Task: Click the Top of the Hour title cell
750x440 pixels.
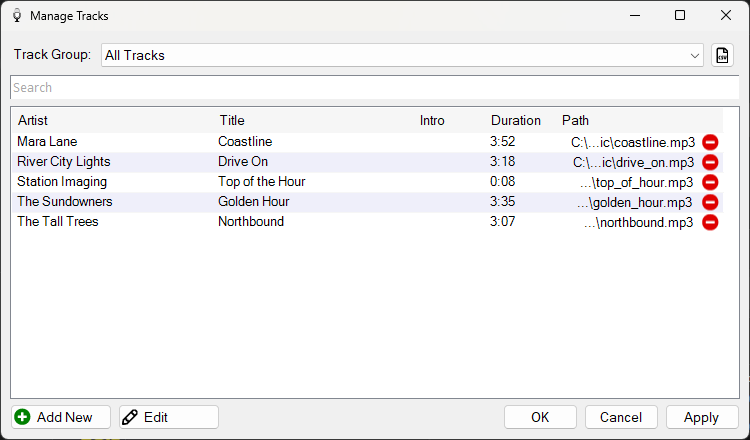Action: (x=262, y=182)
